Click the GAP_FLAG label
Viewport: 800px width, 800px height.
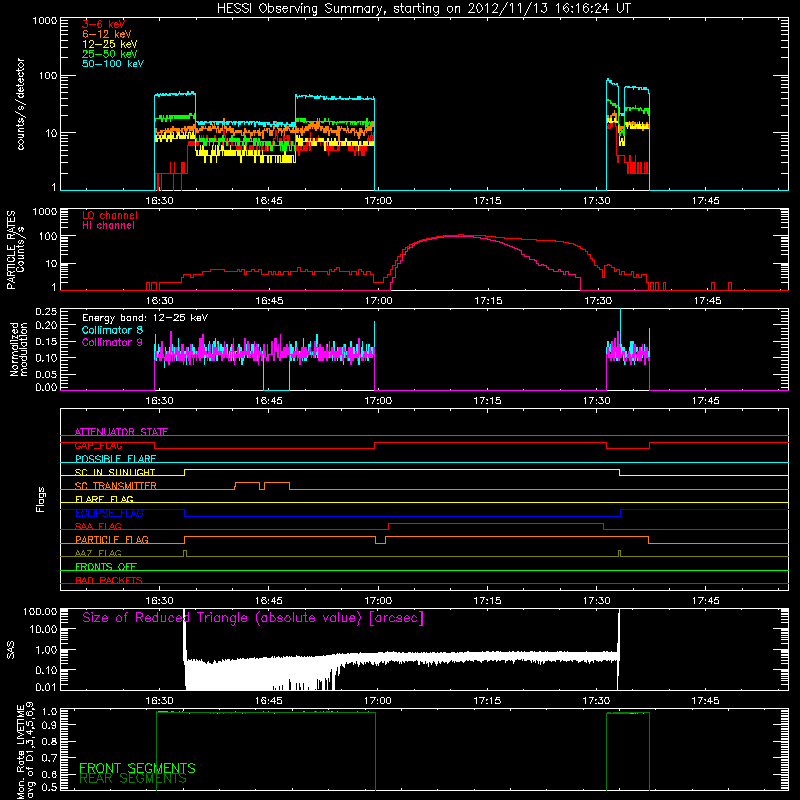pyautogui.click(x=98, y=445)
